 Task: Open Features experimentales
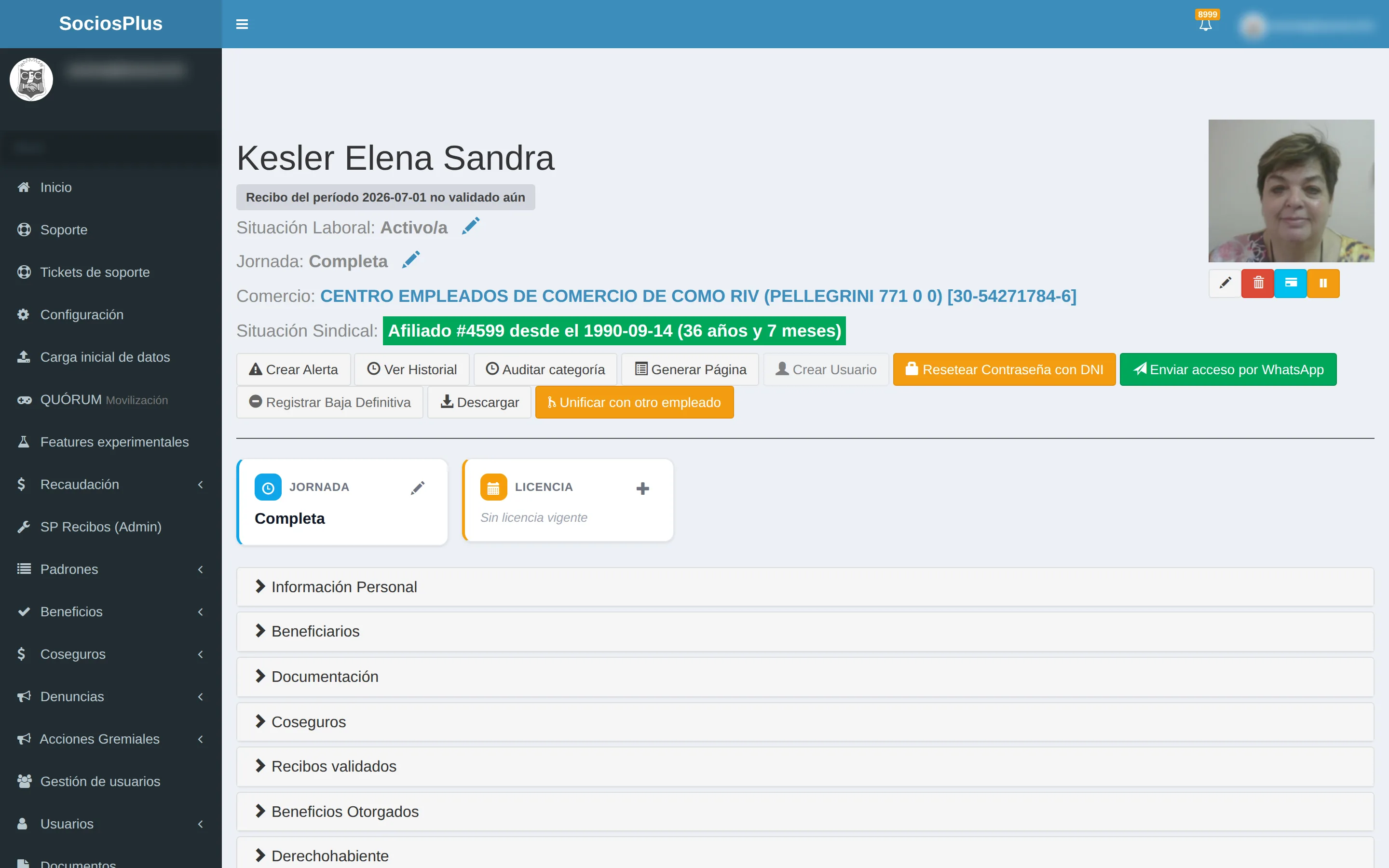tap(111, 442)
